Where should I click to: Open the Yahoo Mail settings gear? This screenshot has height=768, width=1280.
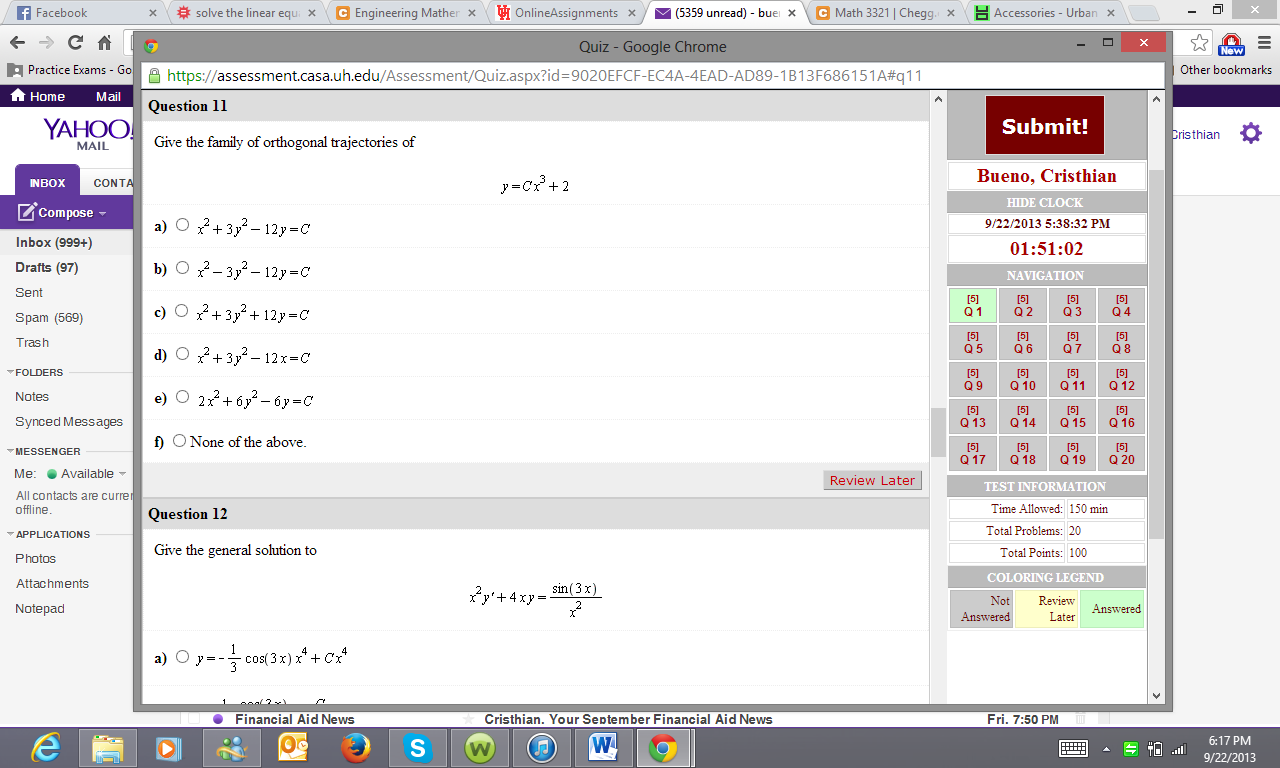tap(1251, 133)
